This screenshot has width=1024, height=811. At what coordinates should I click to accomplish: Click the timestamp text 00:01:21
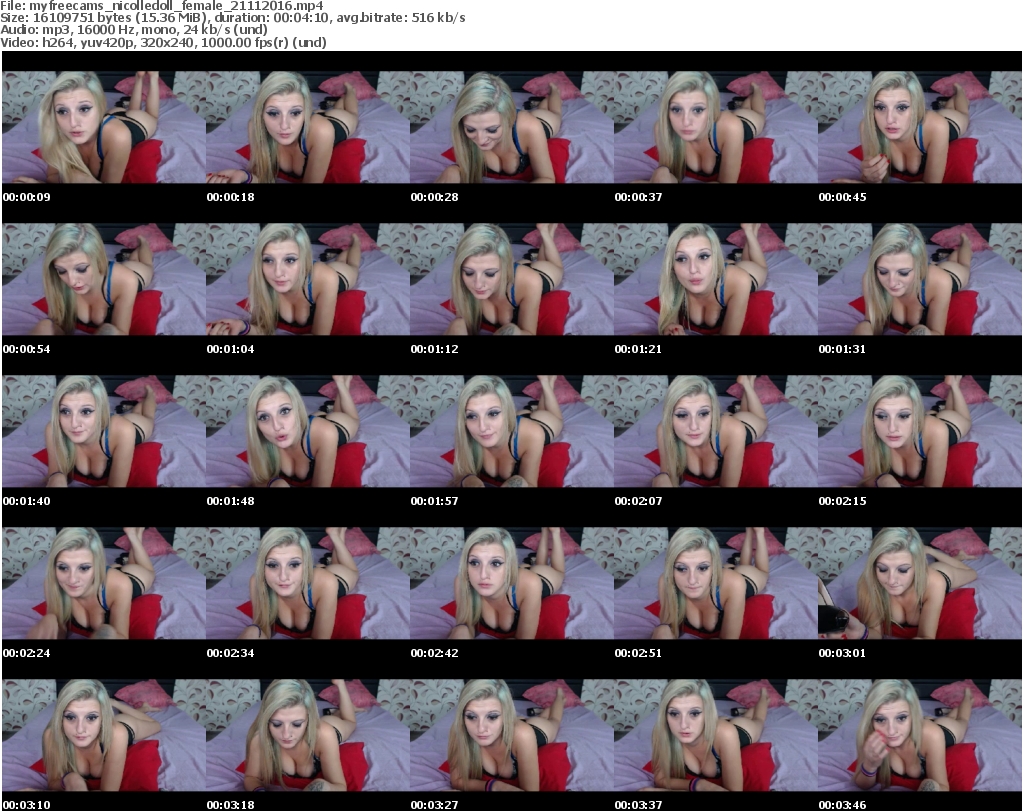click(638, 349)
